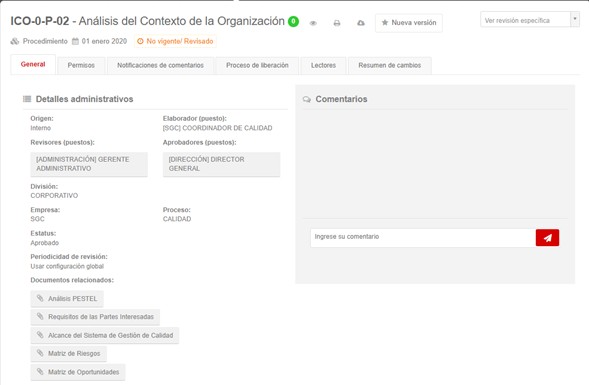
Task: Open Alcance del Sistema de Gestión de Calidad
Action: click(x=105, y=335)
